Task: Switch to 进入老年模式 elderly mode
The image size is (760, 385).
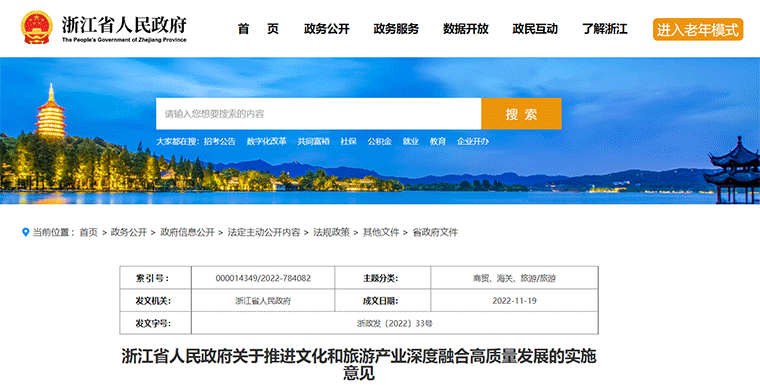Action: coord(698,30)
